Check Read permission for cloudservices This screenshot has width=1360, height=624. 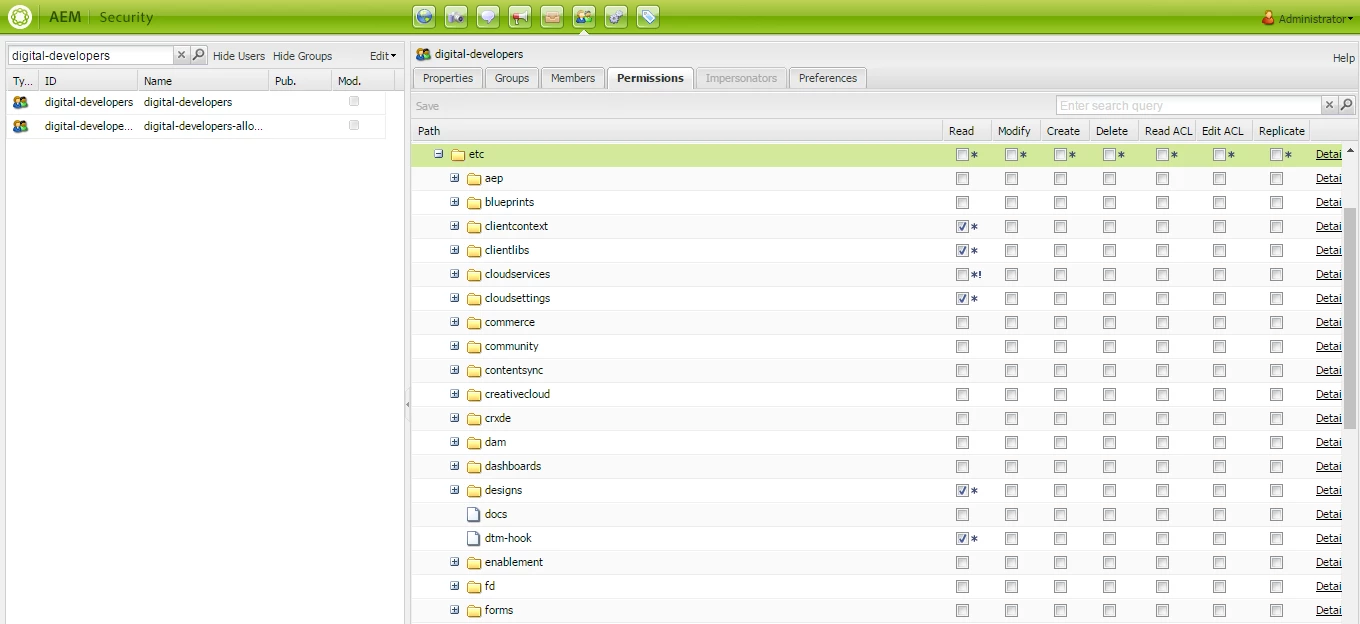pyautogui.click(x=962, y=275)
